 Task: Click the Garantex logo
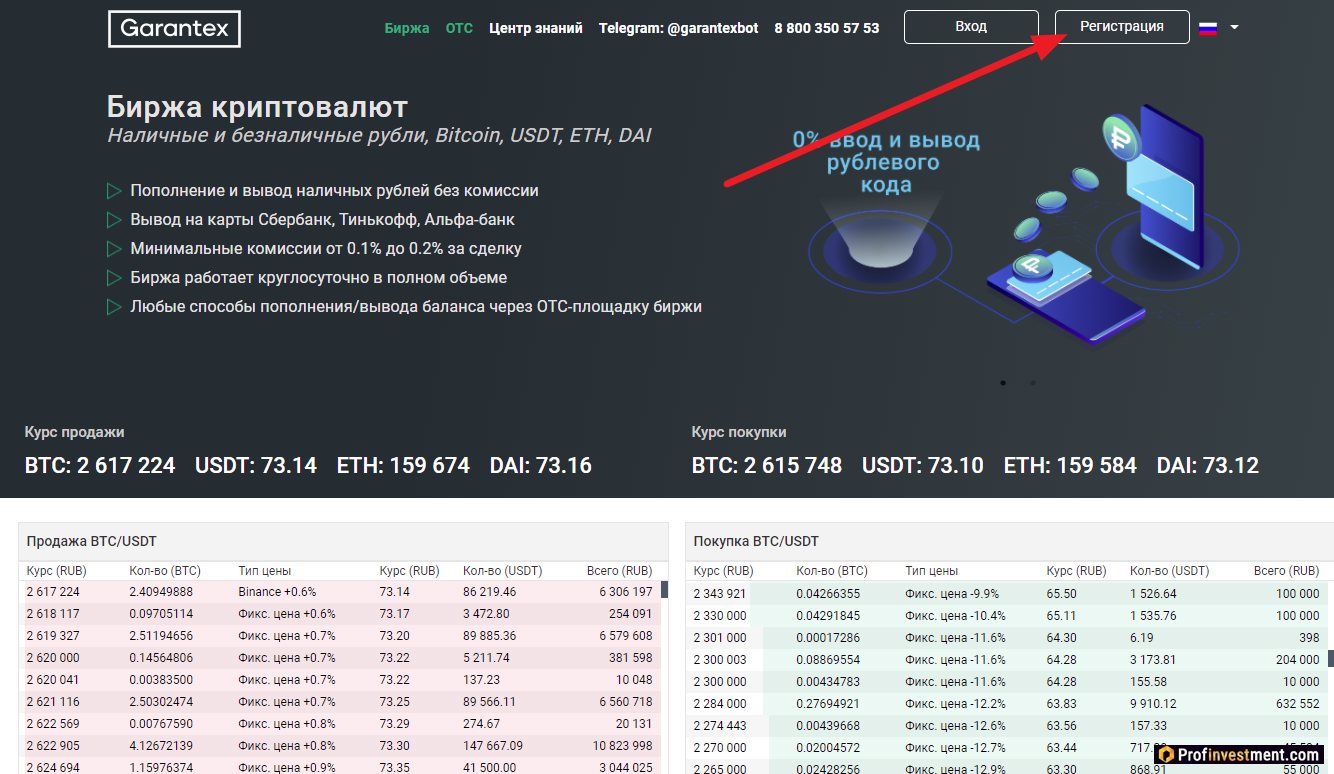[174, 29]
